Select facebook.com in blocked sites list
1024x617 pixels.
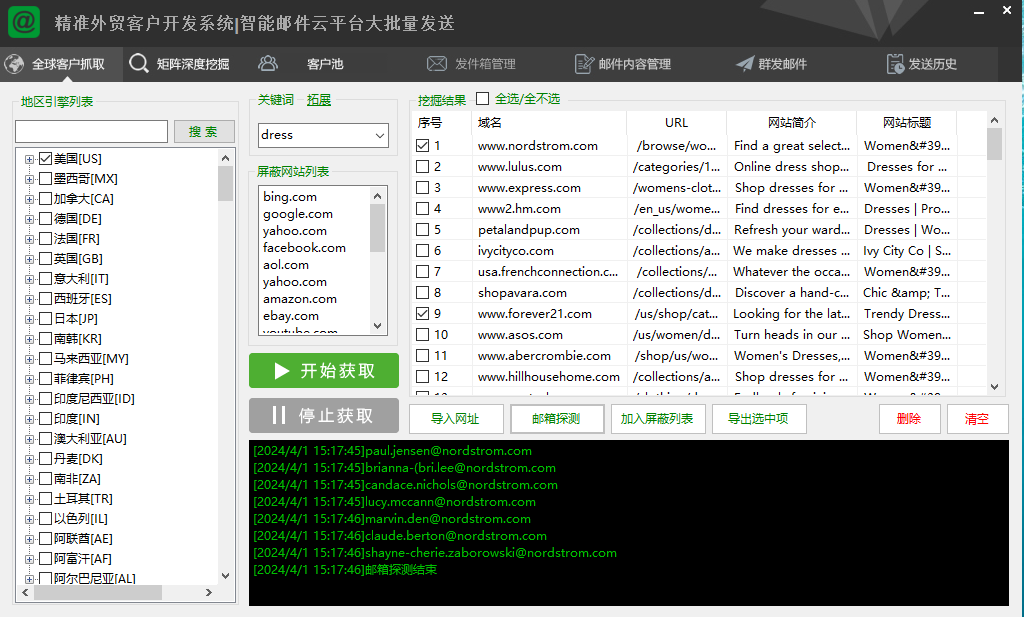[304, 247]
